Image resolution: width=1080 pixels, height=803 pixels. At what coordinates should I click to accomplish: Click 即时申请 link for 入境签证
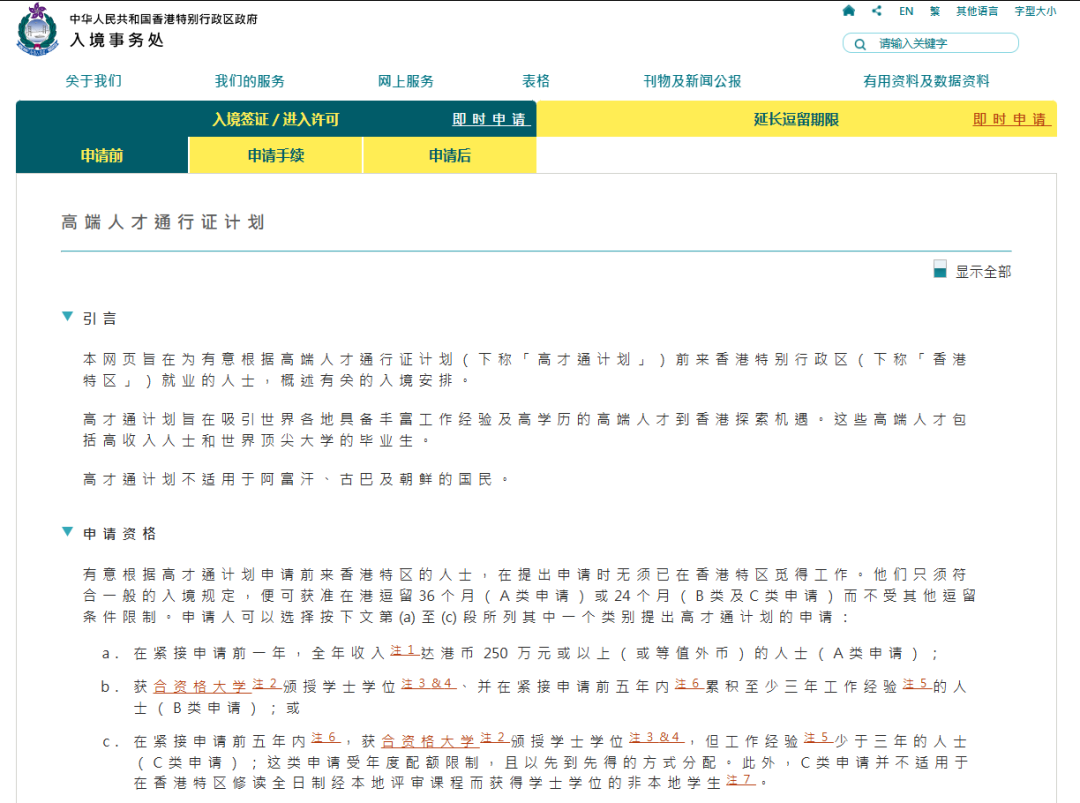click(489, 119)
